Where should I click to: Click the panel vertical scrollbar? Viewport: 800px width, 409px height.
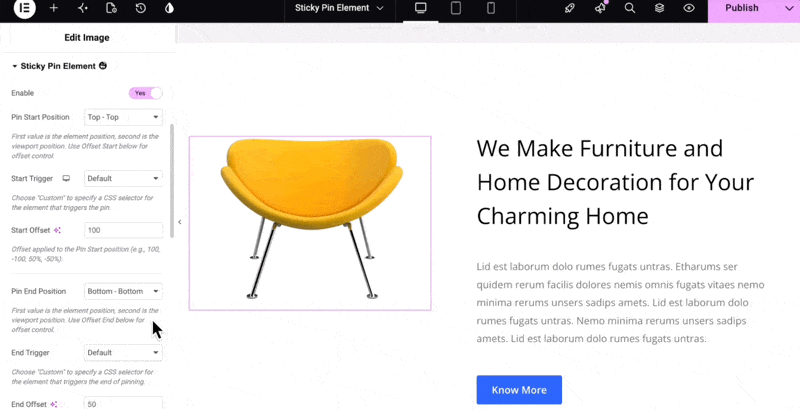tap(172, 181)
